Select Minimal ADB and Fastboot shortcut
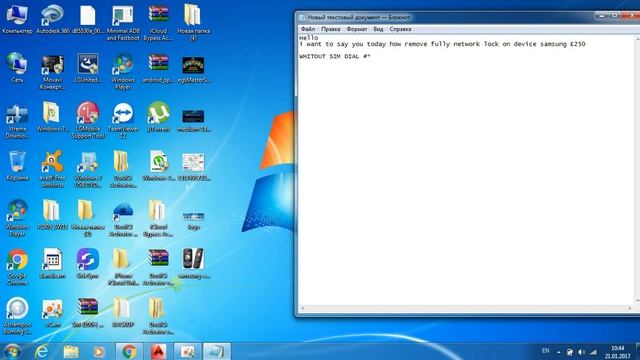This screenshot has width=640, height=360. coord(123,22)
